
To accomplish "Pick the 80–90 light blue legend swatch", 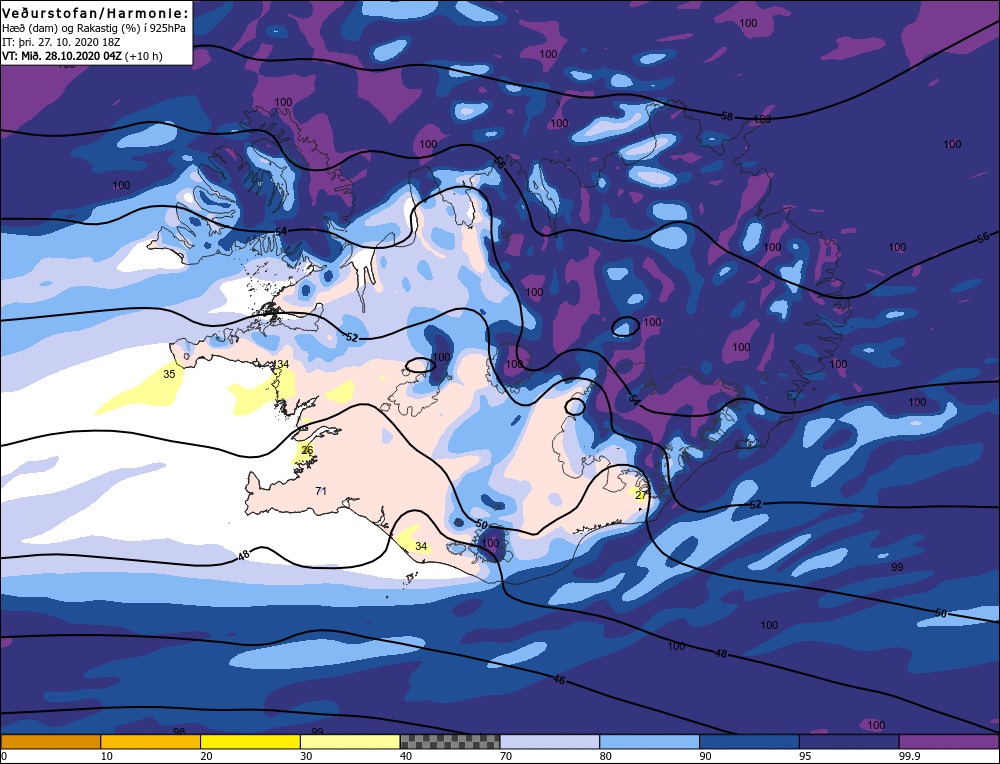I will (649, 741).
